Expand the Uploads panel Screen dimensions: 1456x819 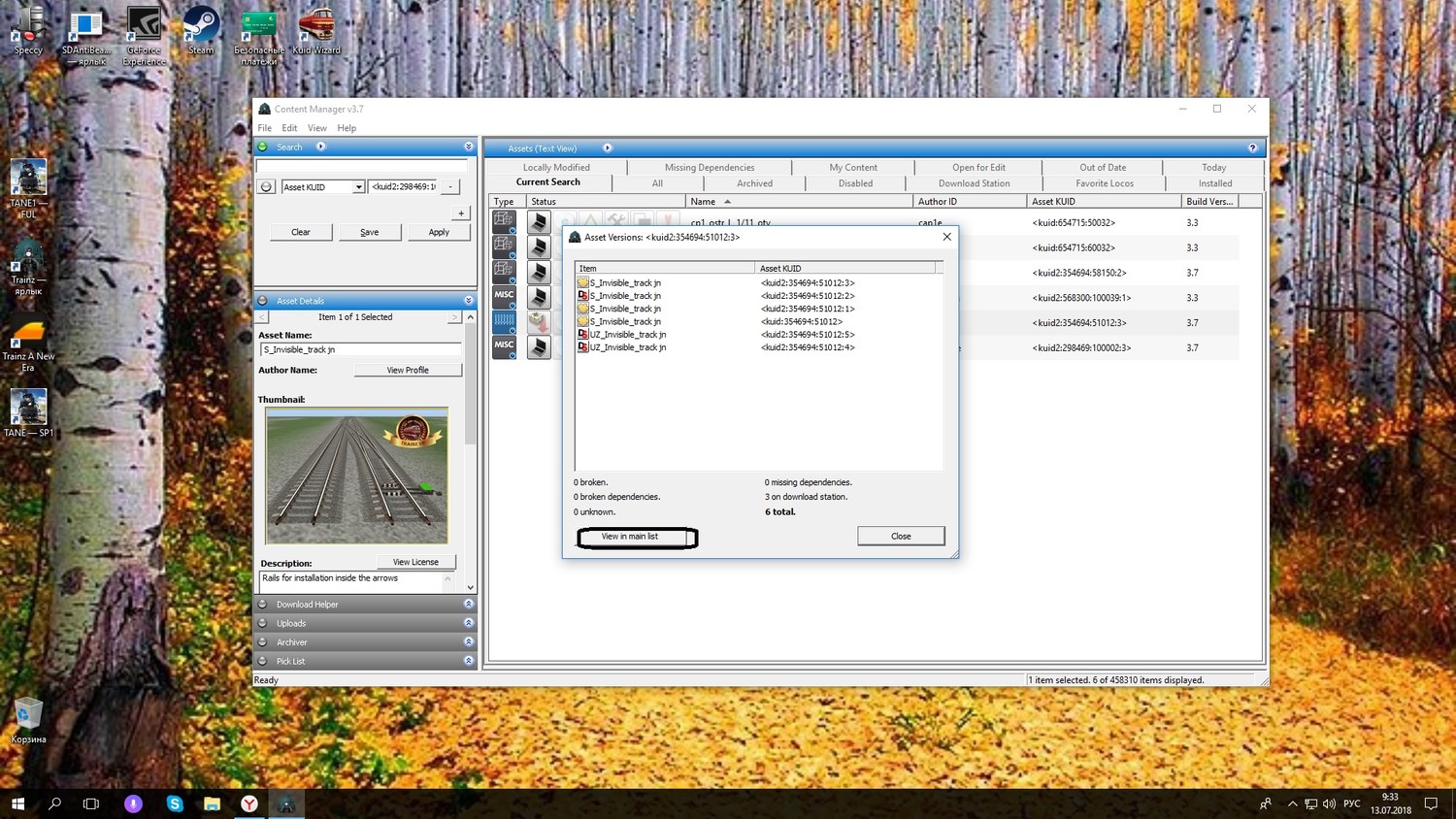pyautogui.click(x=468, y=623)
